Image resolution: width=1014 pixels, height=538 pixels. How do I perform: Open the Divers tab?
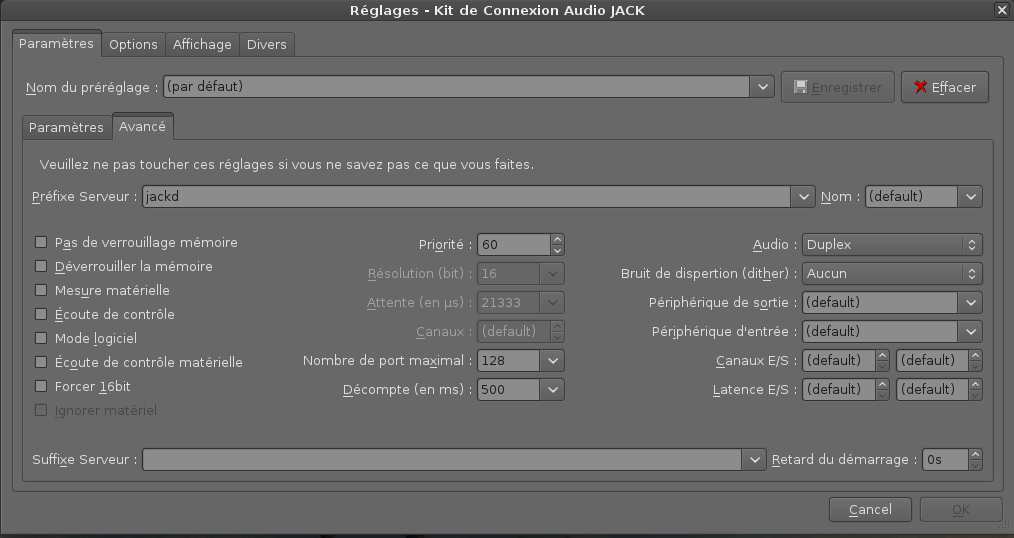266,44
